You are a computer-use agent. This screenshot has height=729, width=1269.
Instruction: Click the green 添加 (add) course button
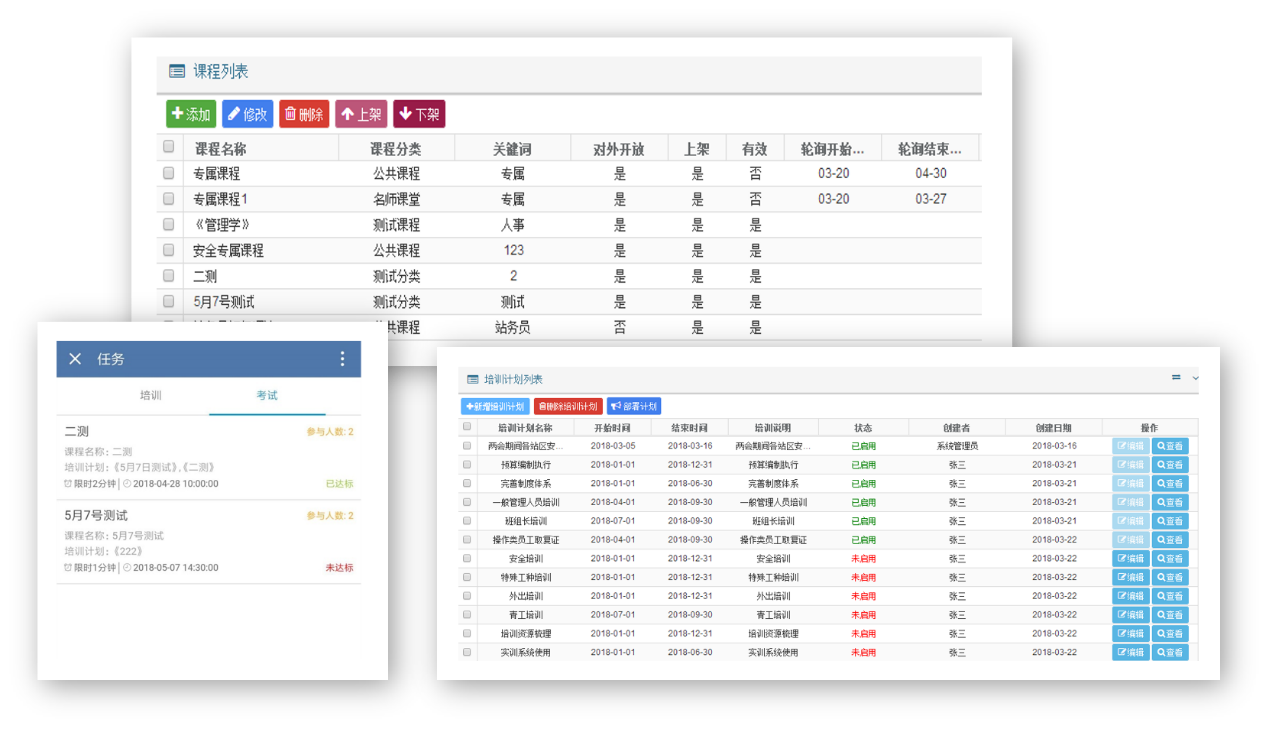[191, 114]
